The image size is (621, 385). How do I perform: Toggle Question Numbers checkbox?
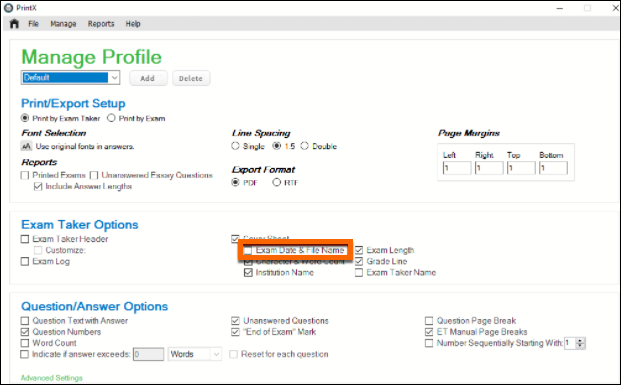[x=25, y=332]
